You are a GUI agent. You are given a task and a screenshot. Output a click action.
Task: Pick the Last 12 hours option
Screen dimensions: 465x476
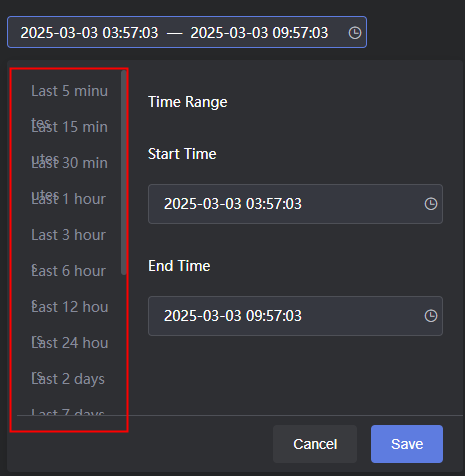pos(69,307)
